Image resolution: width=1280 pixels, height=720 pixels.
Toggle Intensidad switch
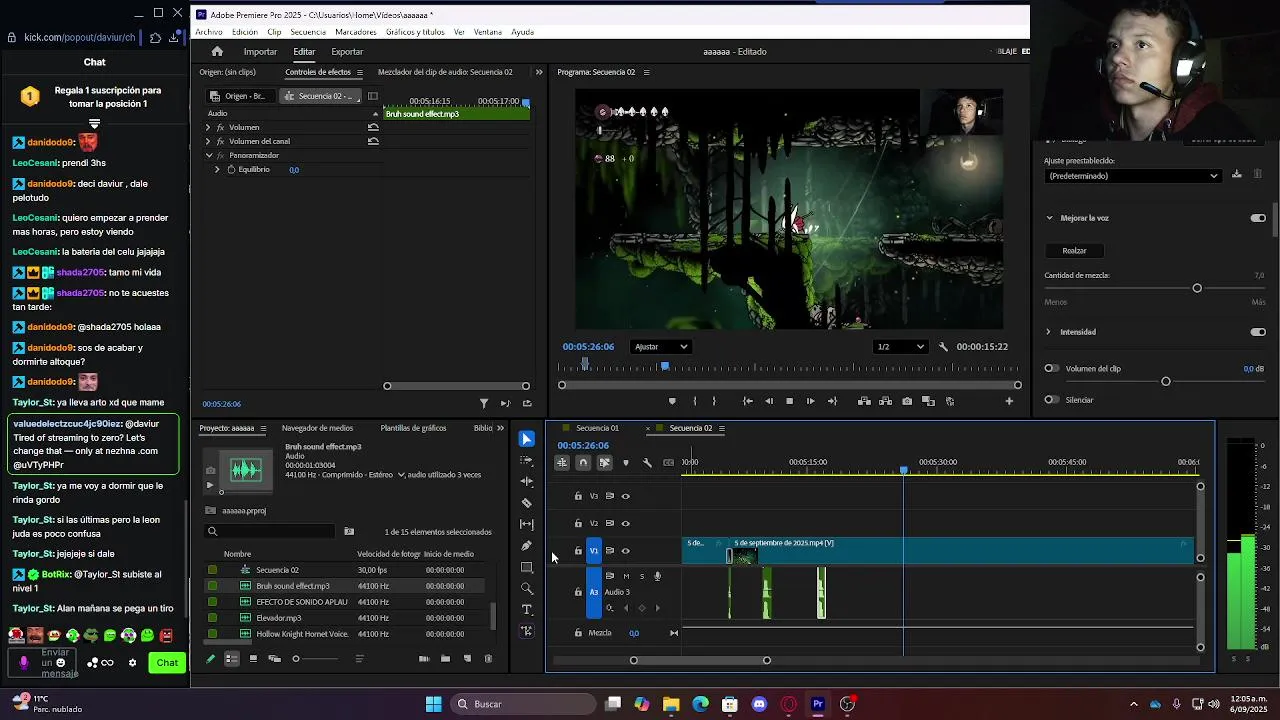pos(1258,332)
